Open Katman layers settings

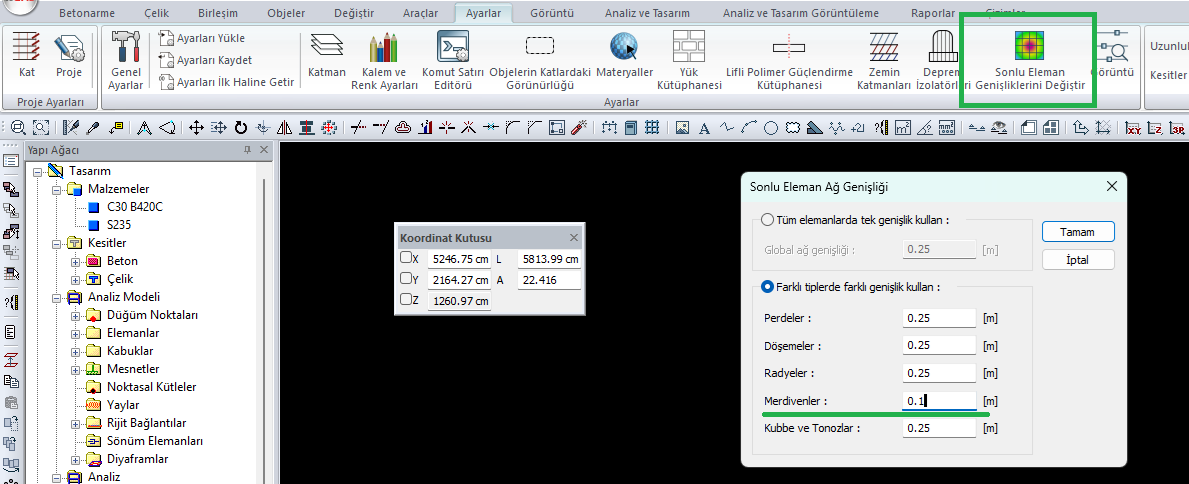[x=327, y=57]
